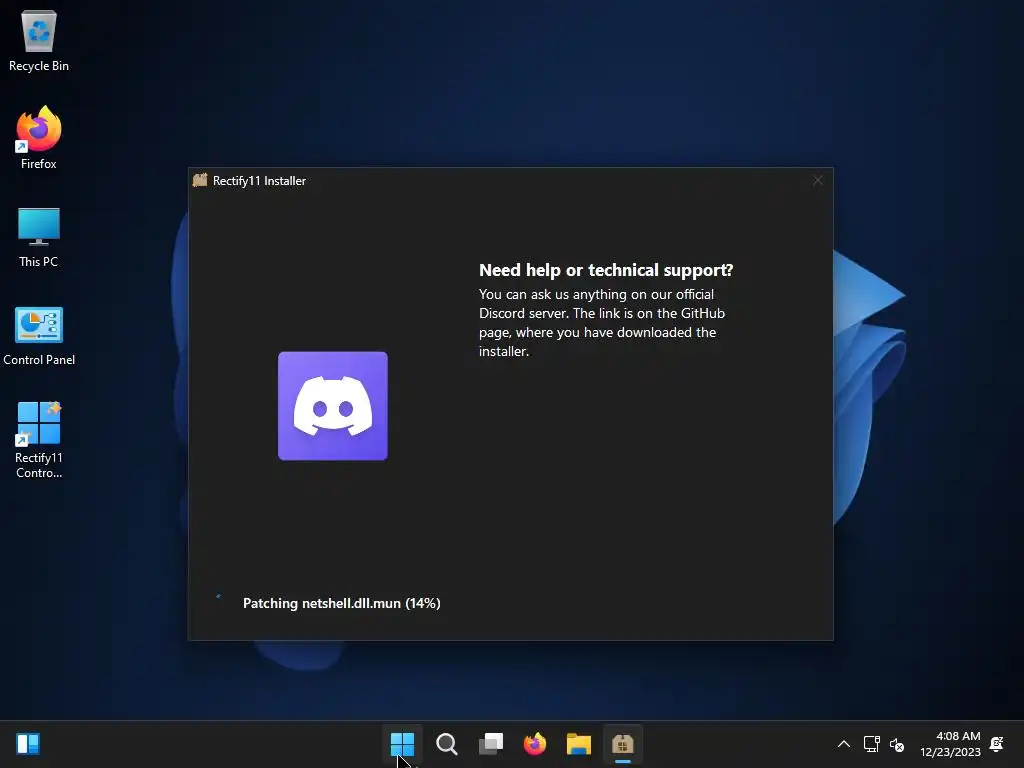The height and width of the screenshot is (768, 1024).
Task: Select Rectify11 Control Center desktop shortcut
Action: (x=39, y=440)
